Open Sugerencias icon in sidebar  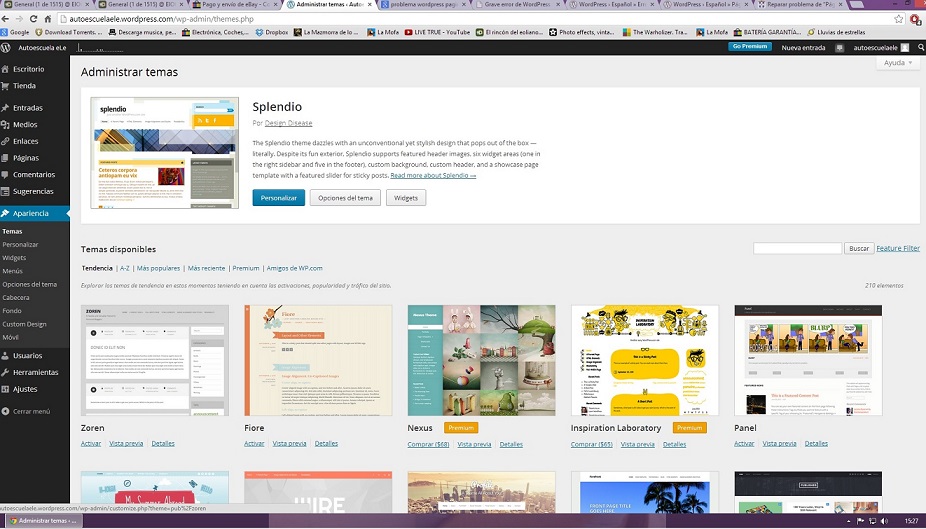coord(5,191)
